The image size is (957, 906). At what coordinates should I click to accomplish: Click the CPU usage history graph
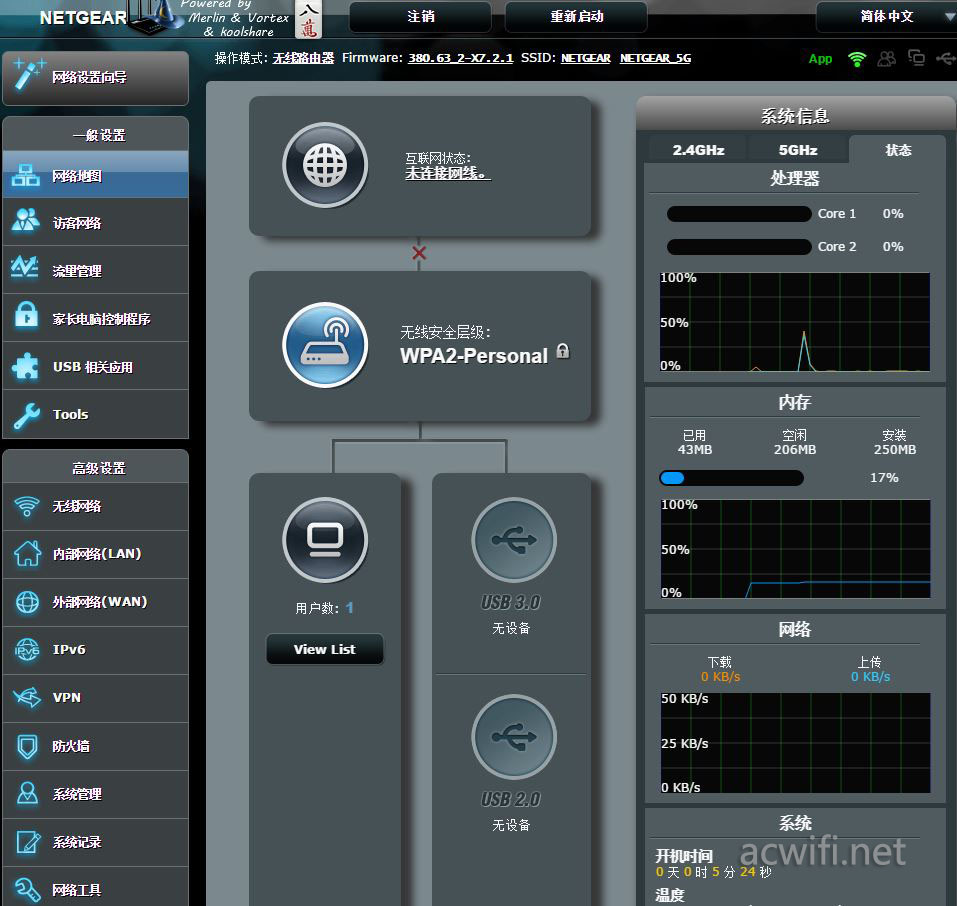[795, 322]
